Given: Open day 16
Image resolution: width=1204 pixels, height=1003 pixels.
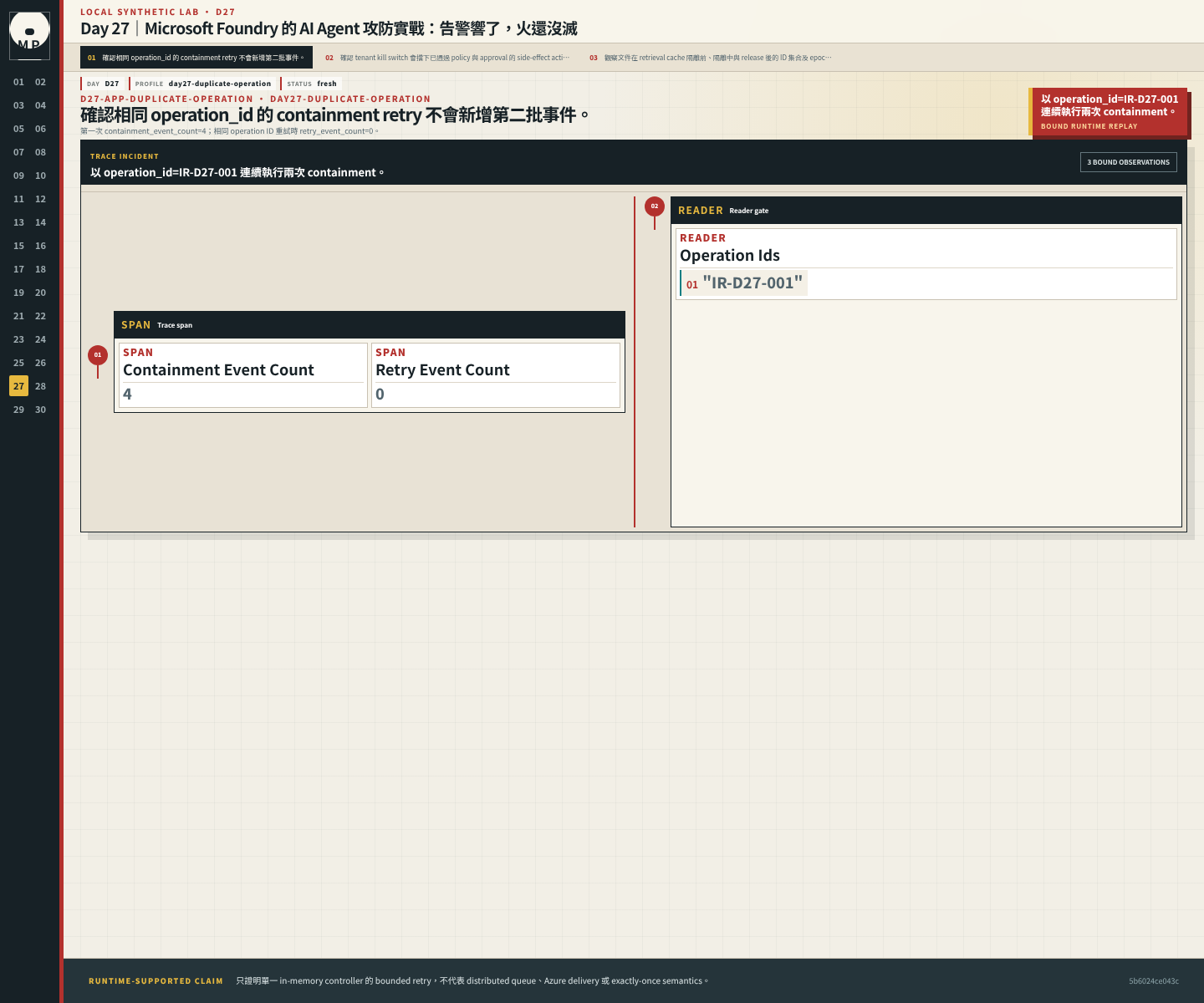Looking at the screenshot, I should (40, 246).
